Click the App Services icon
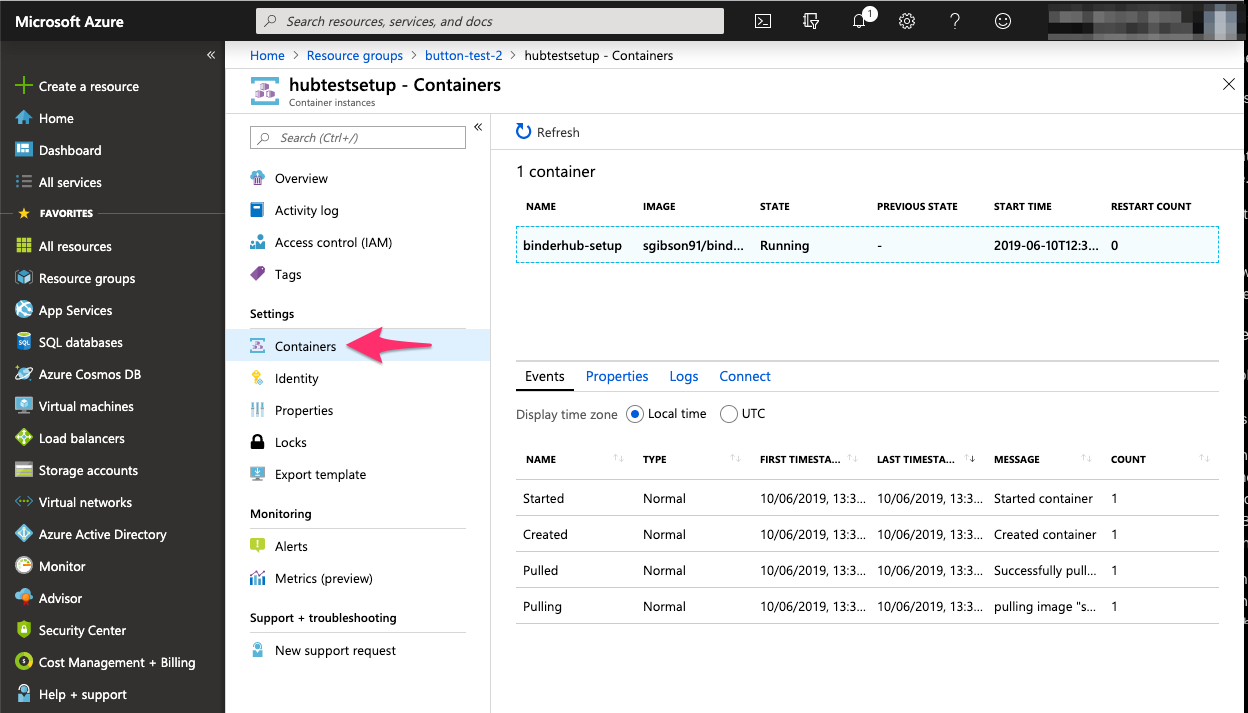Image resolution: width=1248 pixels, height=713 pixels. coord(24,310)
